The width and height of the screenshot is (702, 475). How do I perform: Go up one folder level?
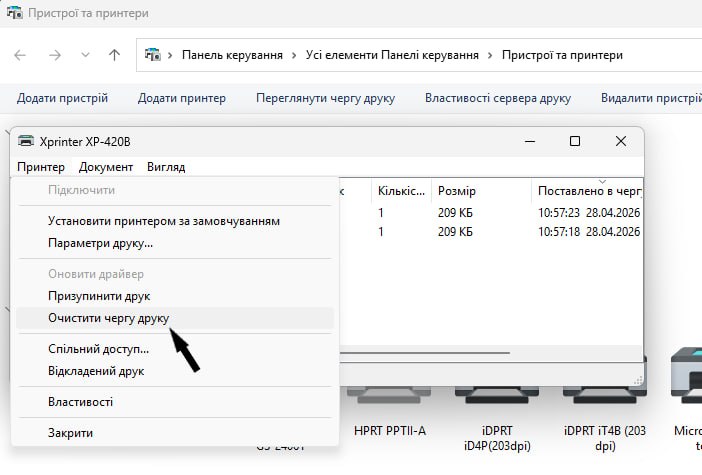tap(114, 55)
